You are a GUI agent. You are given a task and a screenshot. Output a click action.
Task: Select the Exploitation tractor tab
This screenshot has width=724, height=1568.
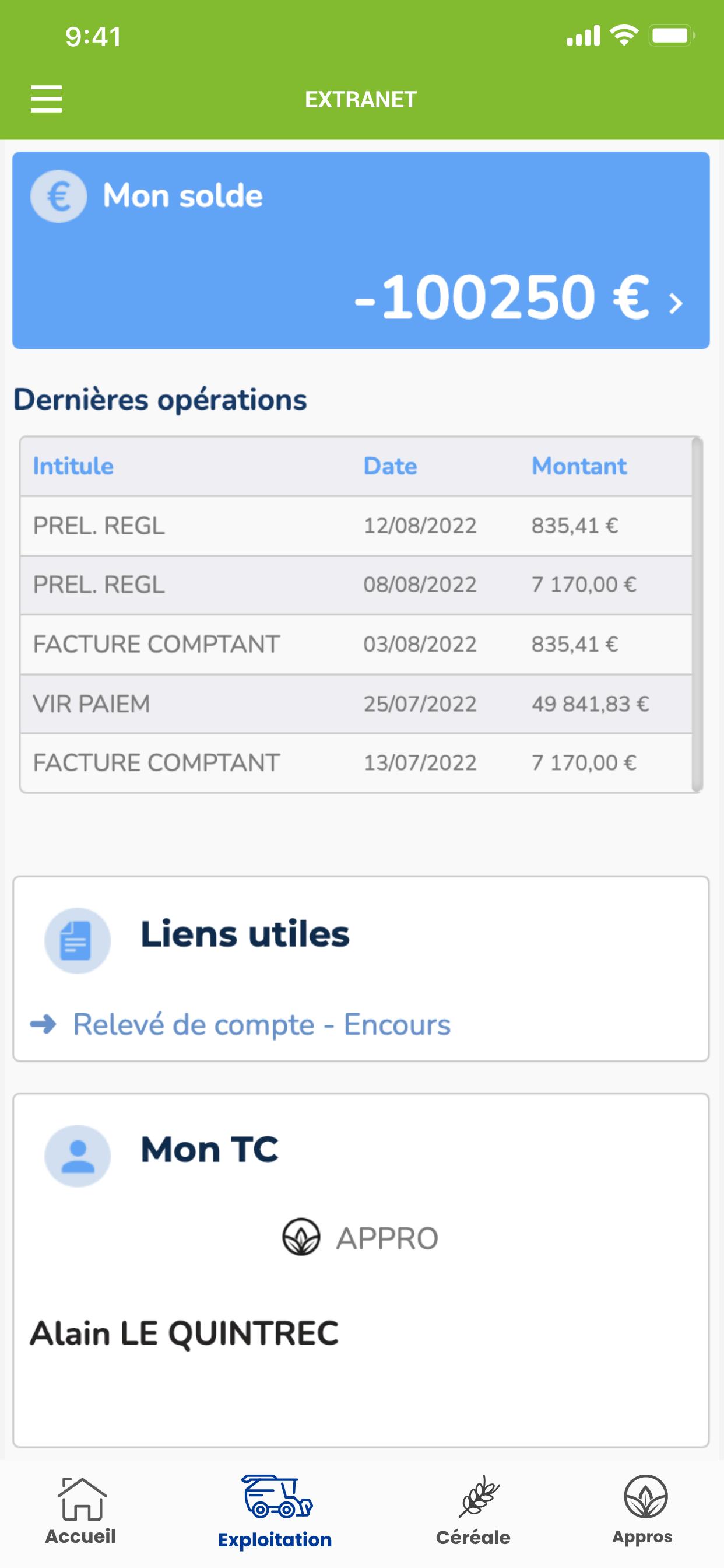pos(275,1512)
